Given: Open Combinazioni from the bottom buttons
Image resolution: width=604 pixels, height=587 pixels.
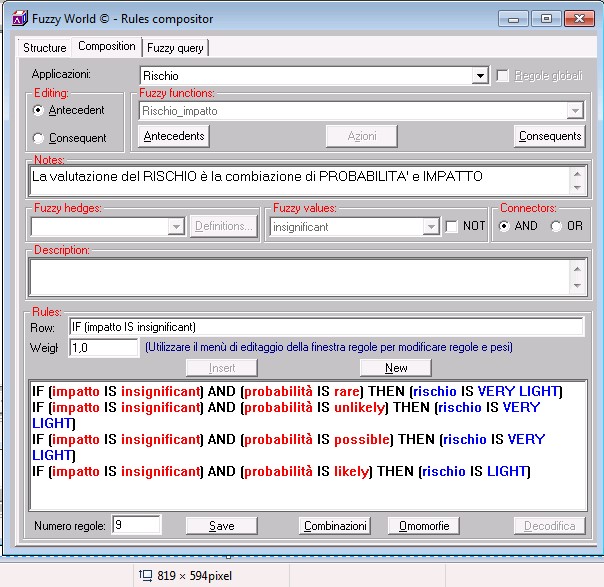Looking at the screenshot, I should 335,526.
